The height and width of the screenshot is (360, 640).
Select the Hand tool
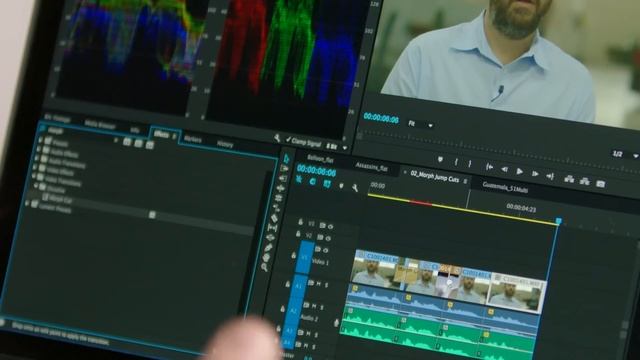click(x=266, y=258)
